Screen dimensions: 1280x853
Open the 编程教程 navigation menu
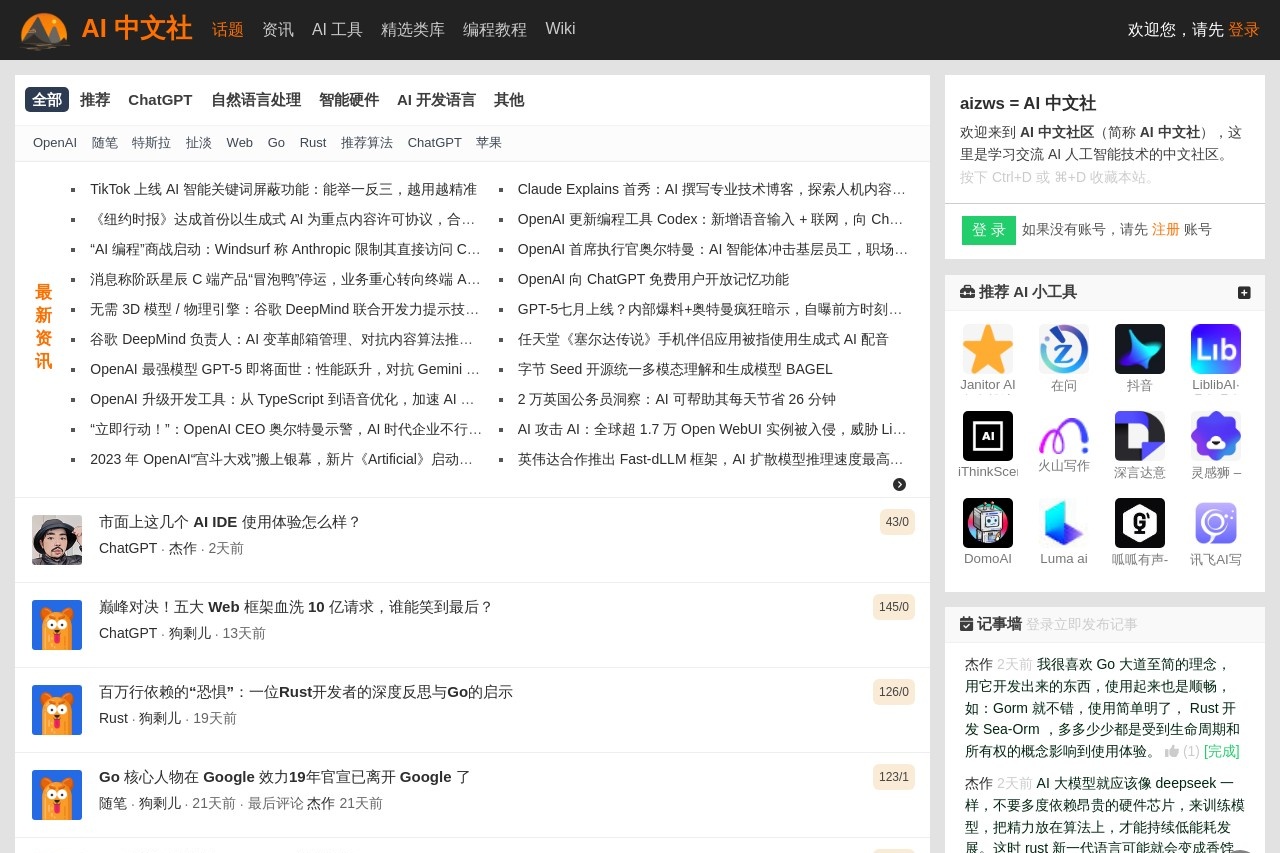pyautogui.click(x=494, y=29)
